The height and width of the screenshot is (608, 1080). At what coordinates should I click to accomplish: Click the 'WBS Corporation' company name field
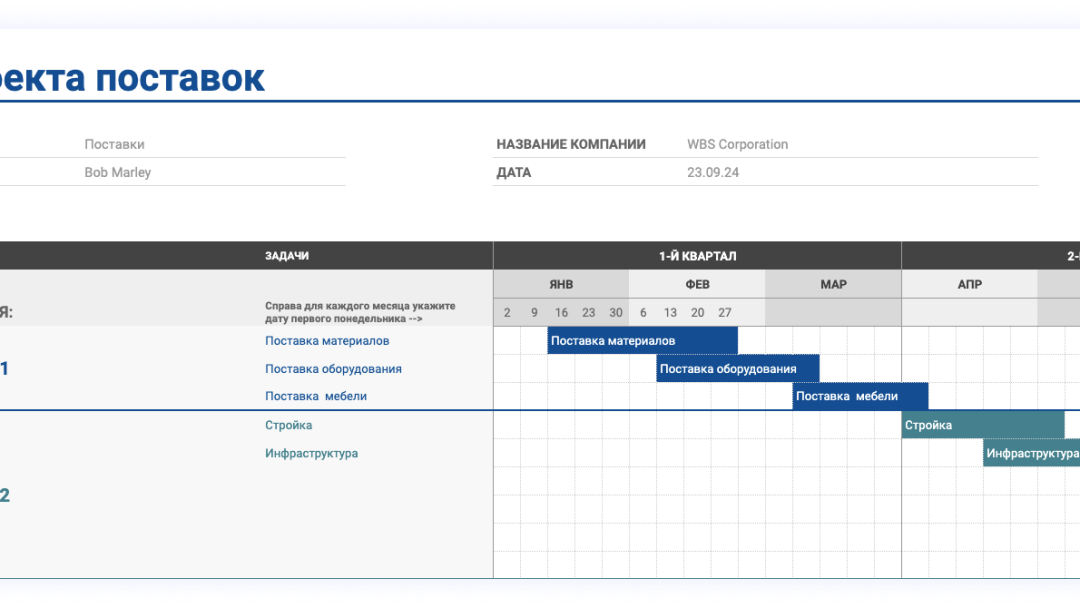coord(737,144)
